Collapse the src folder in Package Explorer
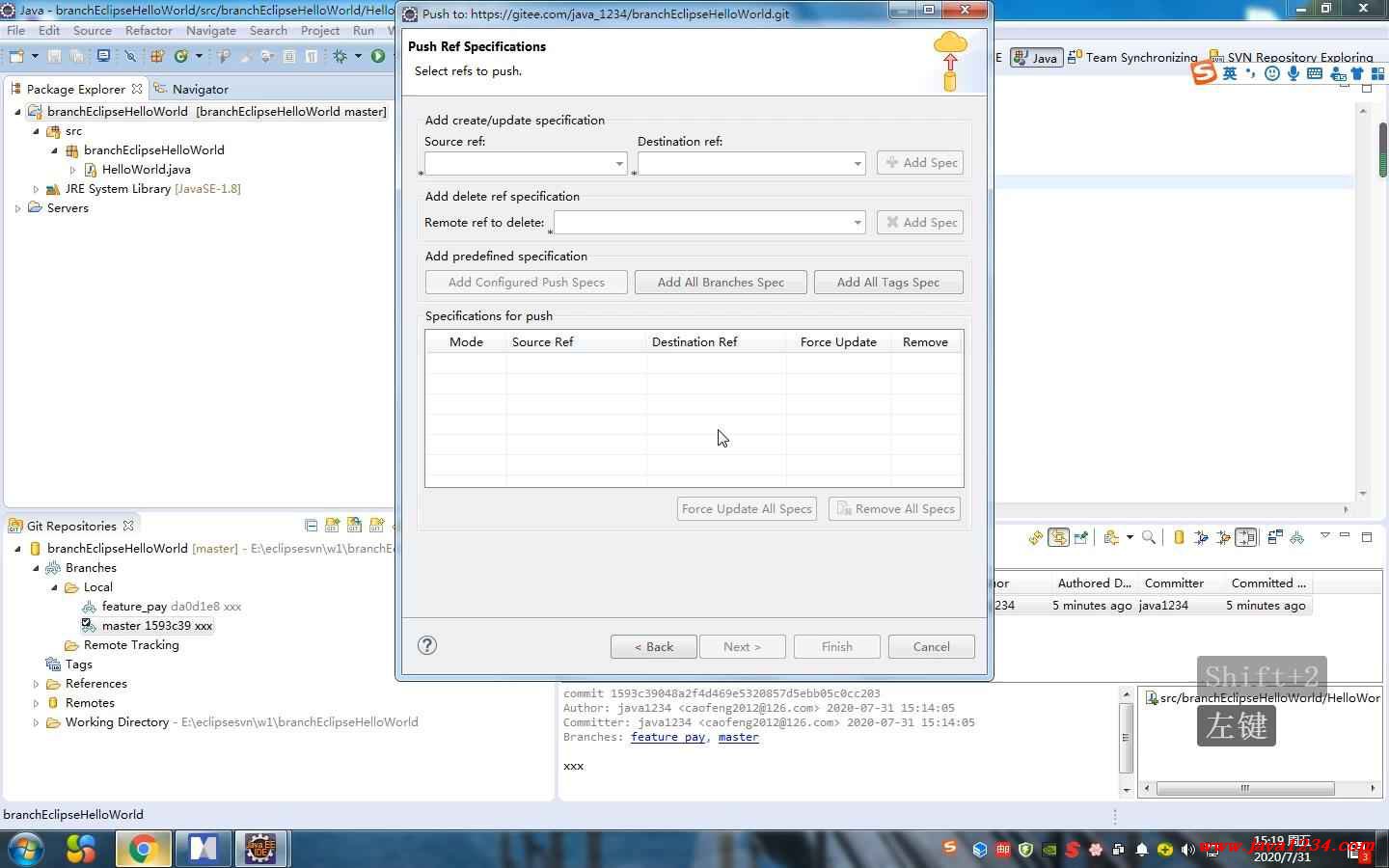The image size is (1389, 868). click(x=36, y=131)
